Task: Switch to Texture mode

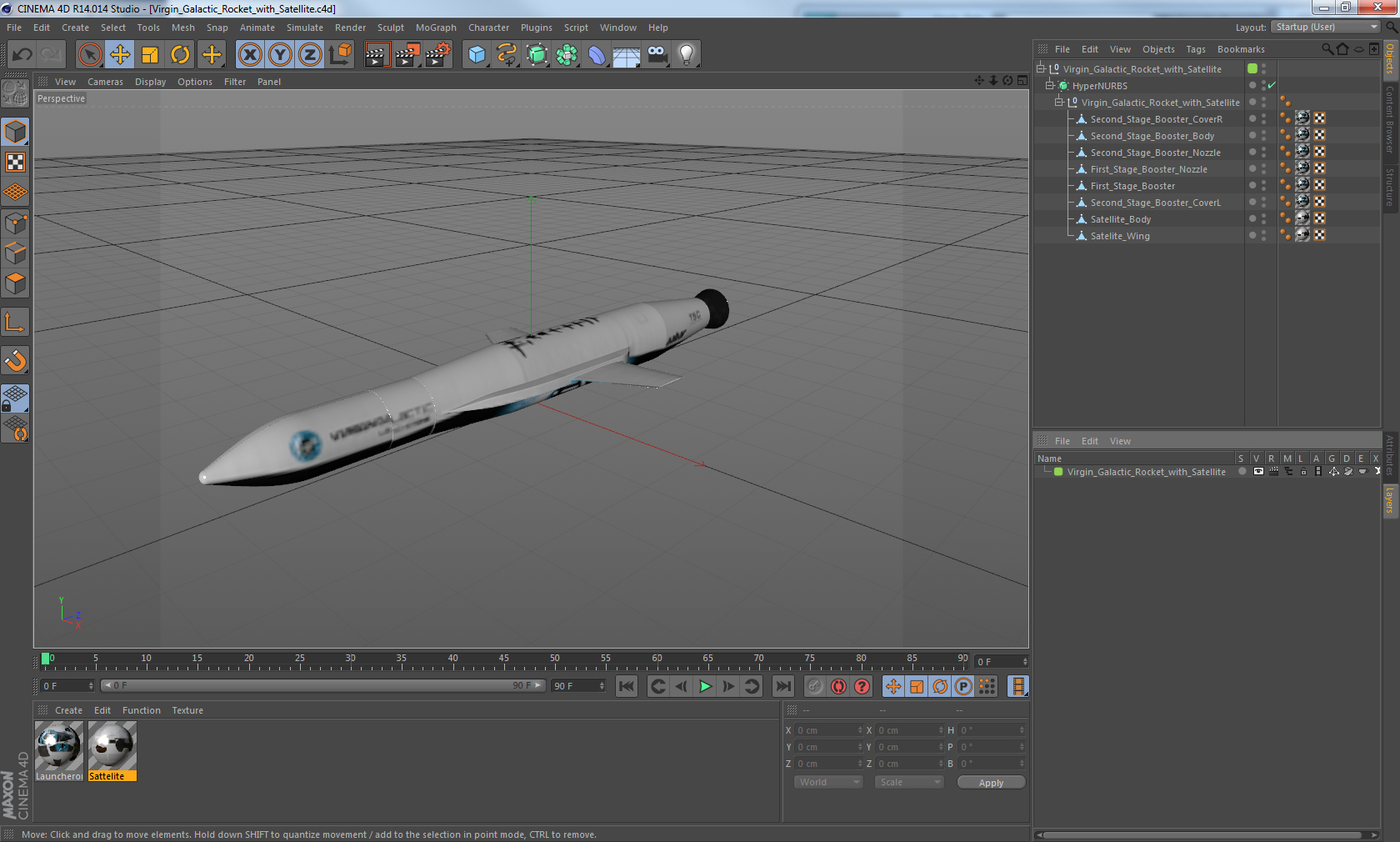Action: click(16, 163)
